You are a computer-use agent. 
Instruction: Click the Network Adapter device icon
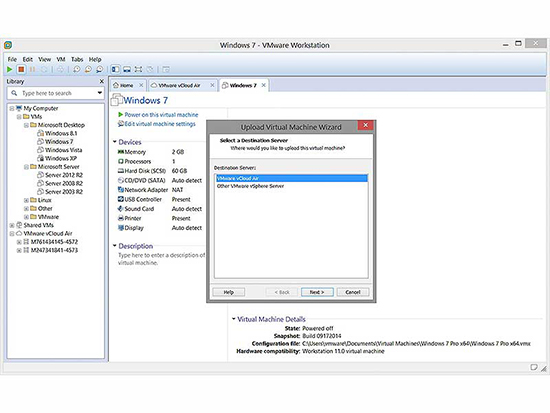pos(121,190)
